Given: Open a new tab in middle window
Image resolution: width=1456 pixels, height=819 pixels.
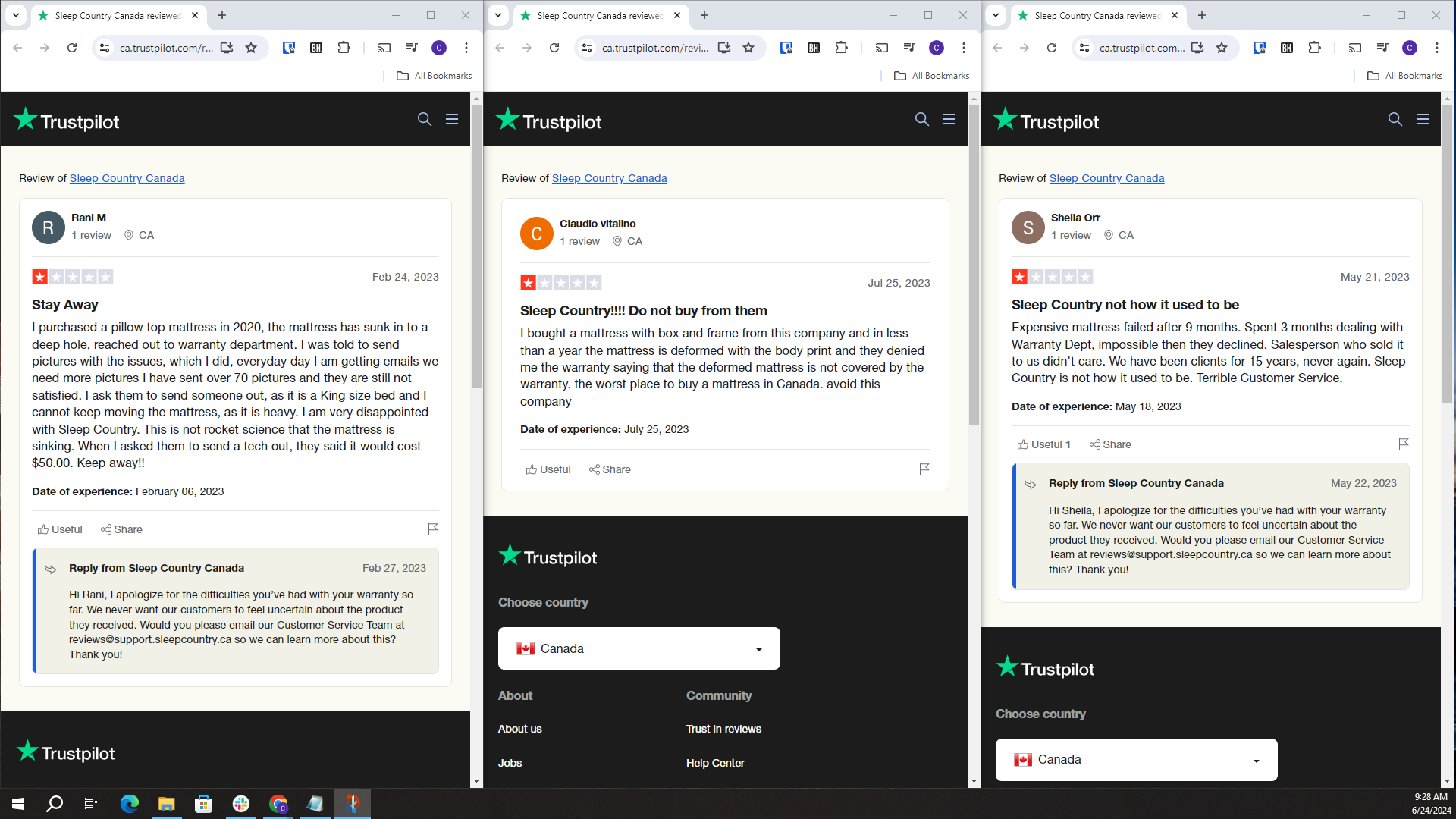Looking at the screenshot, I should coord(704,15).
